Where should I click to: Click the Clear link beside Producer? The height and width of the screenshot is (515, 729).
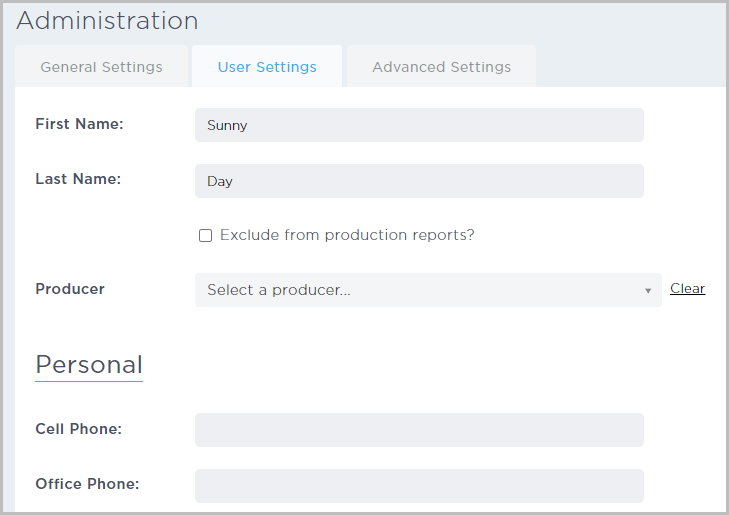point(687,288)
